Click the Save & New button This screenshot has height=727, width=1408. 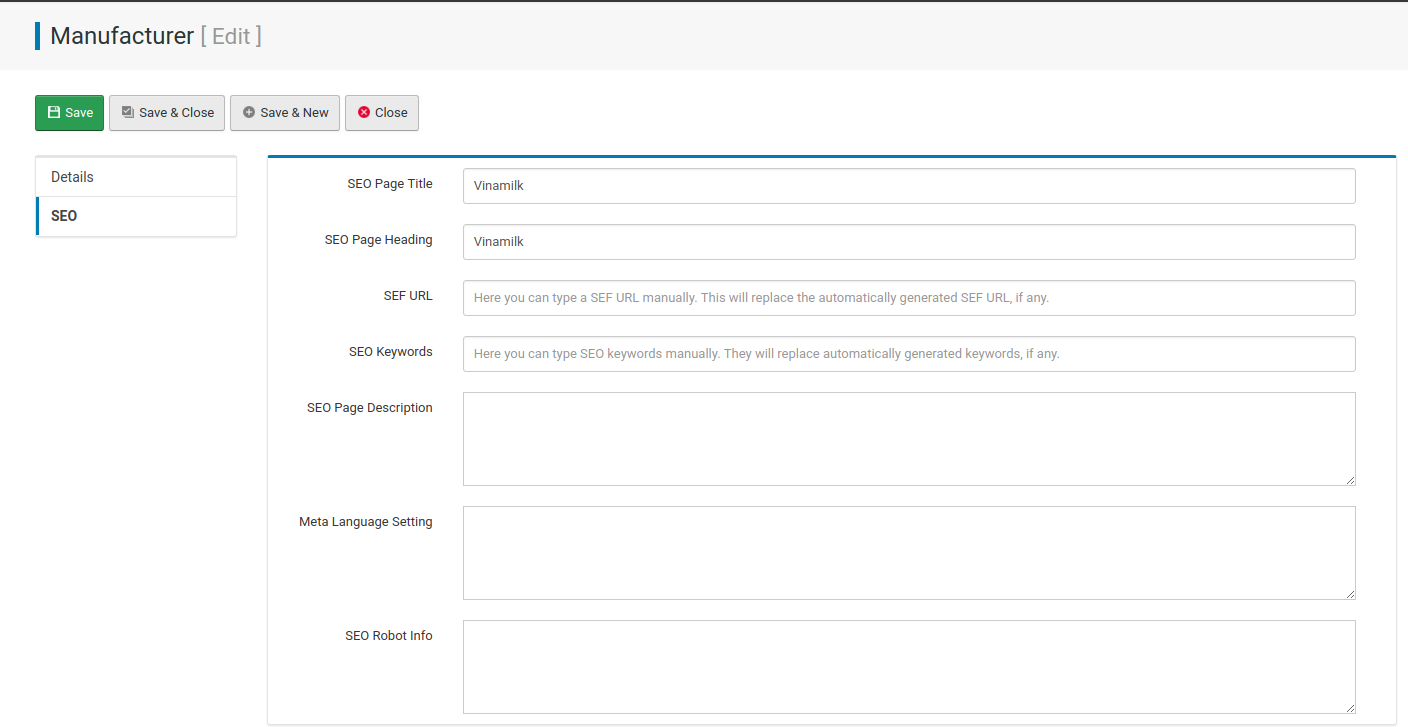click(x=285, y=113)
